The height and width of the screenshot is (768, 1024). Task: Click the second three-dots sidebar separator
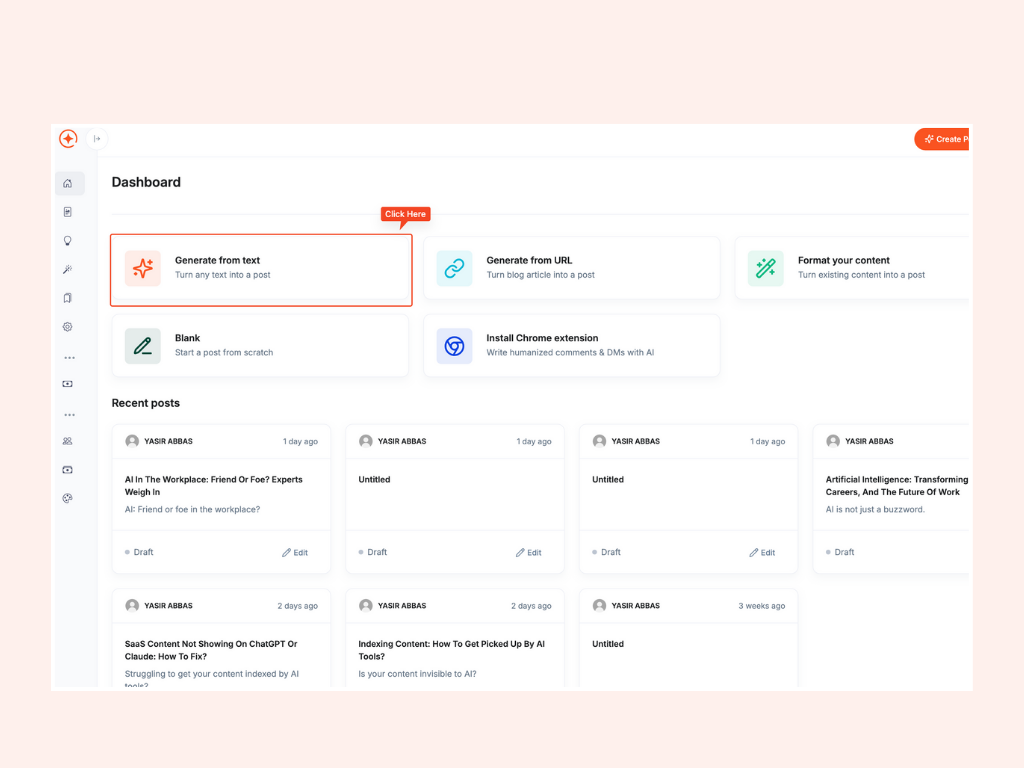coord(69,415)
